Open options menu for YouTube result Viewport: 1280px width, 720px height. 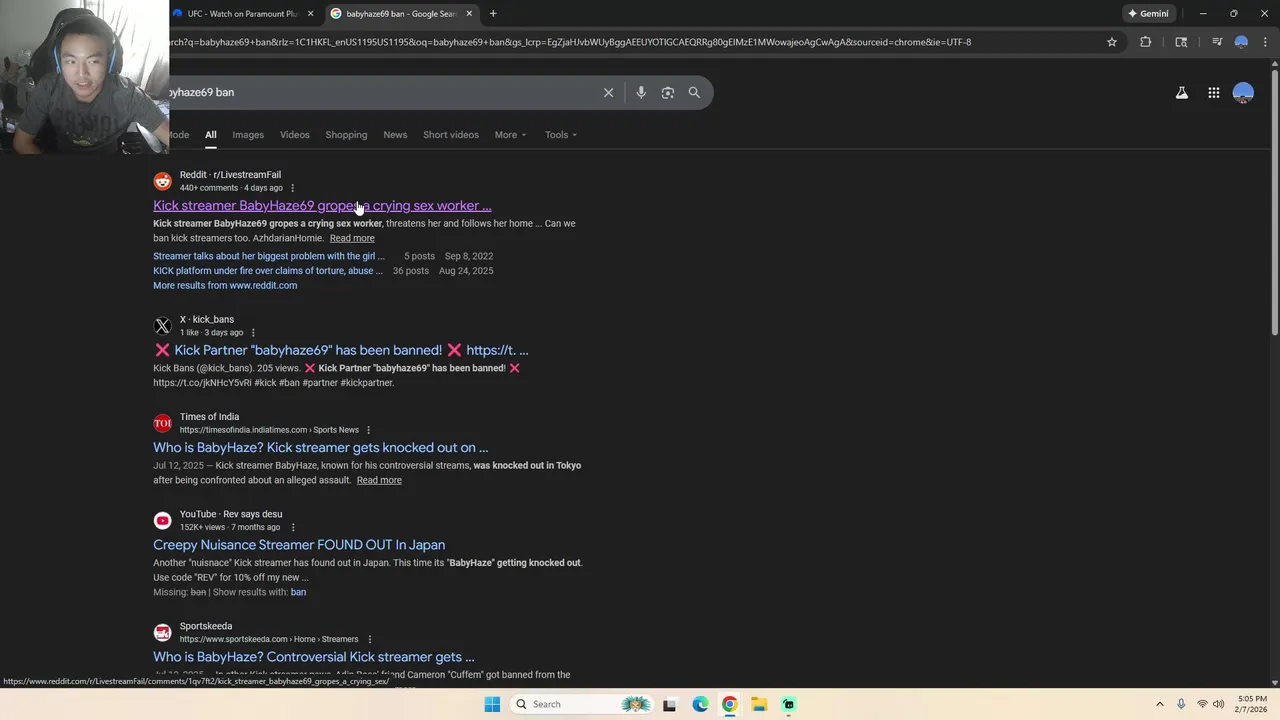click(292, 527)
